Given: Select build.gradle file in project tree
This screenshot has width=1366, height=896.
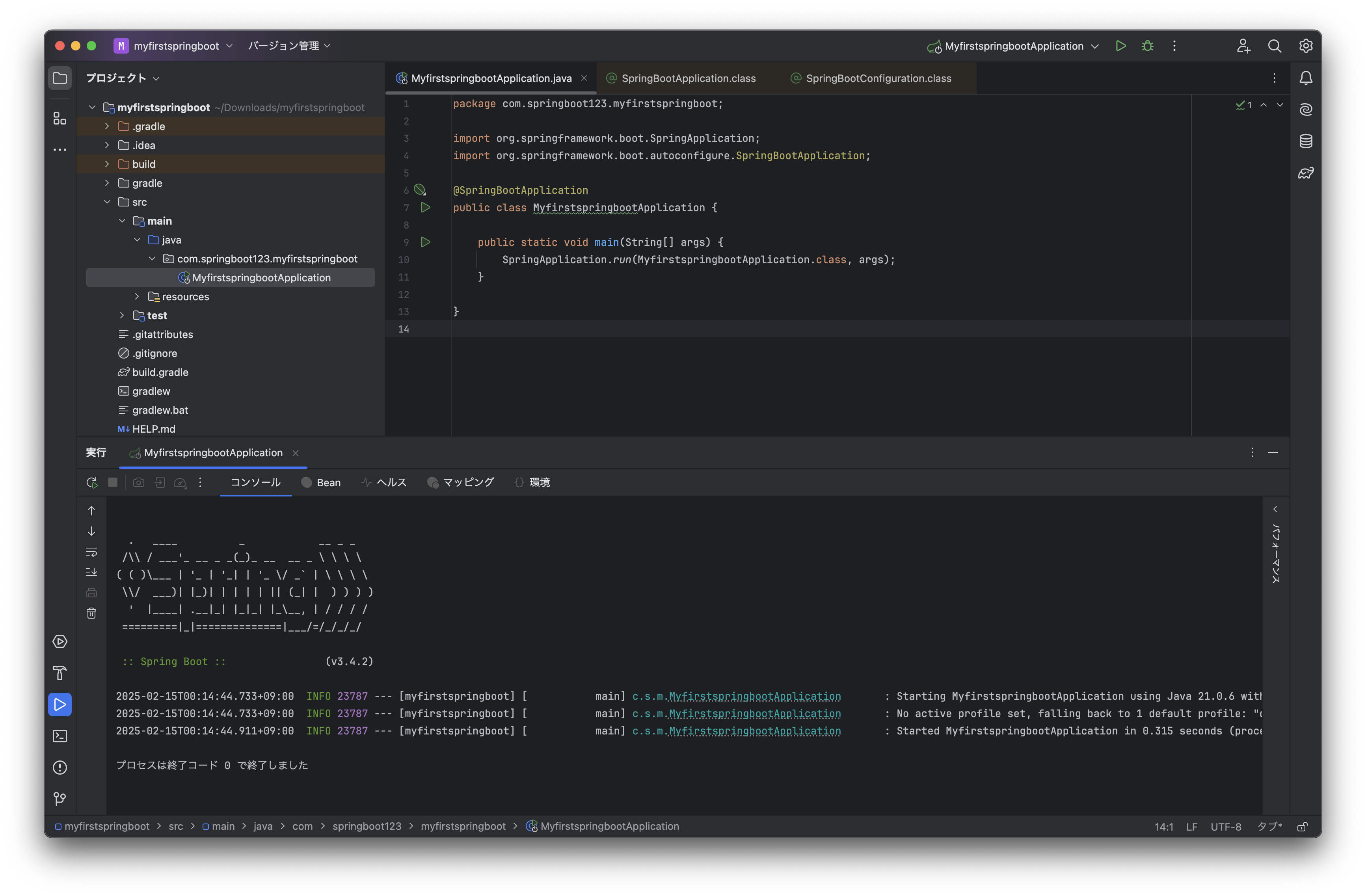Looking at the screenshot, I should (160, 372).
